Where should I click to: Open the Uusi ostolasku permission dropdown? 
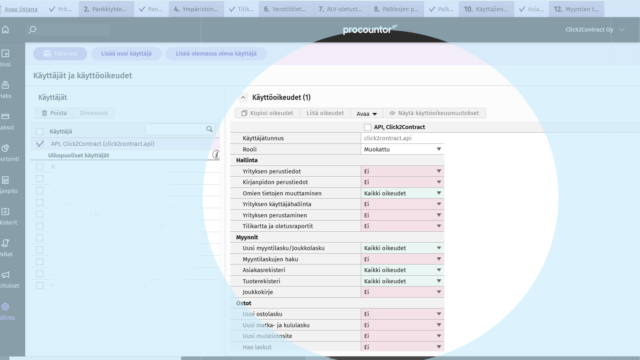(402, 314)
